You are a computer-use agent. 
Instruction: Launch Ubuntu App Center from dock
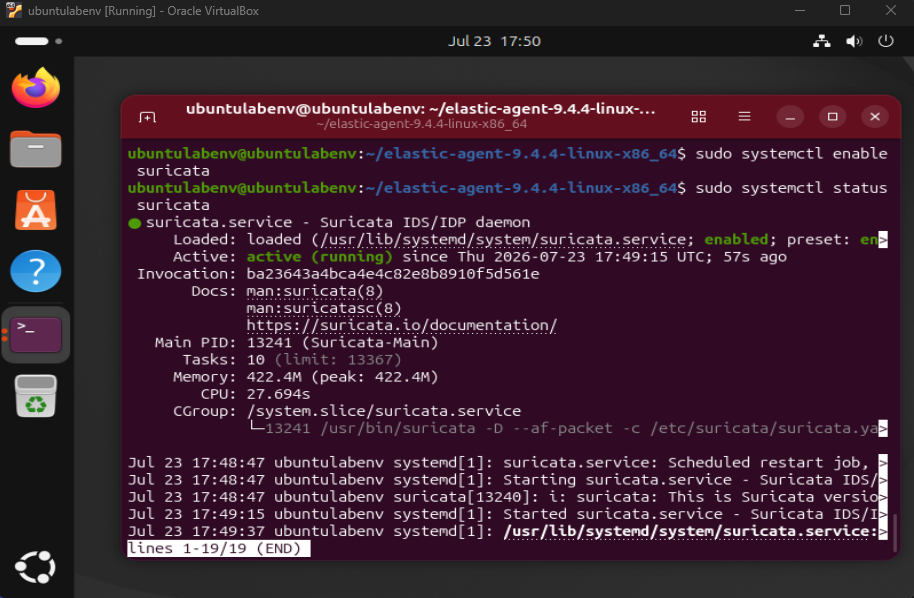click(36, 210)
